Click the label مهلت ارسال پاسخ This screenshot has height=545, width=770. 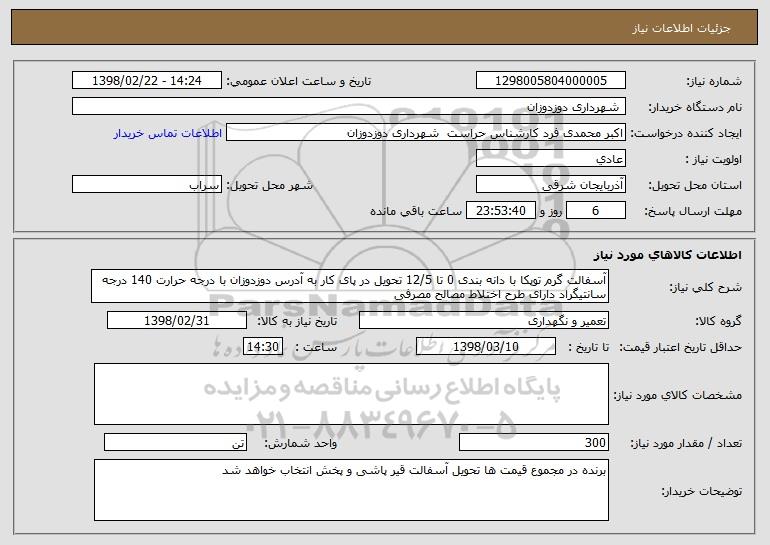pos(693,211)
